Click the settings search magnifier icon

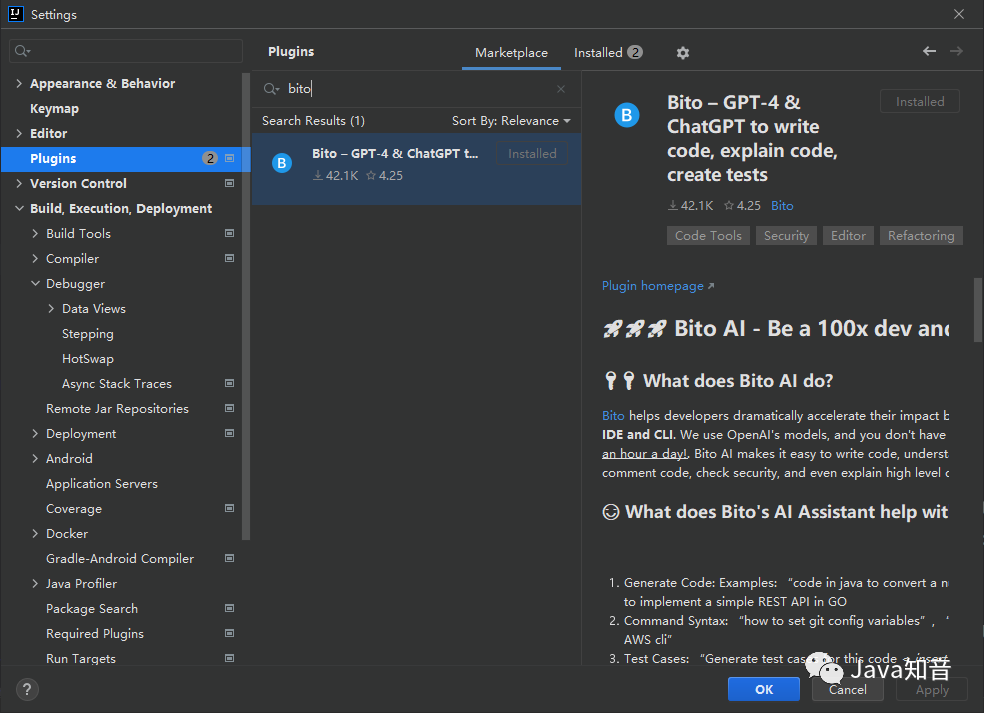pos(23,51)
